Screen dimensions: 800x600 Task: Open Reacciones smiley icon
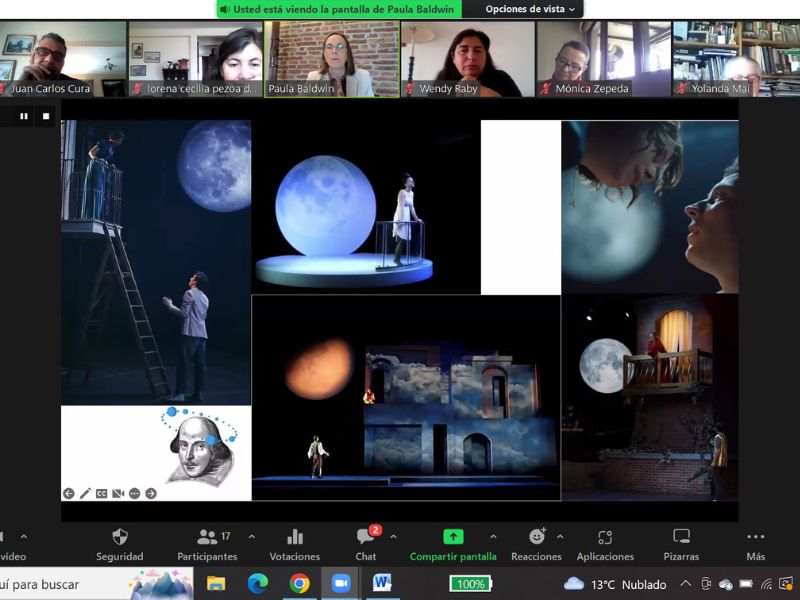537,537
